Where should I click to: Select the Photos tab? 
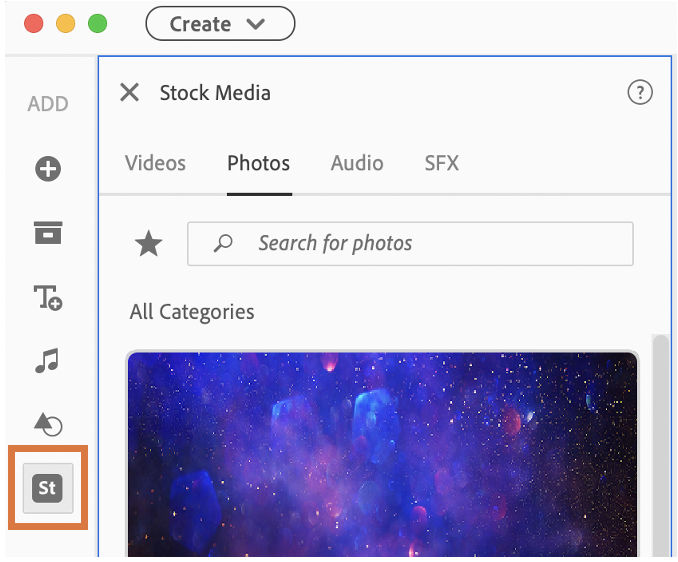(258, 163)
